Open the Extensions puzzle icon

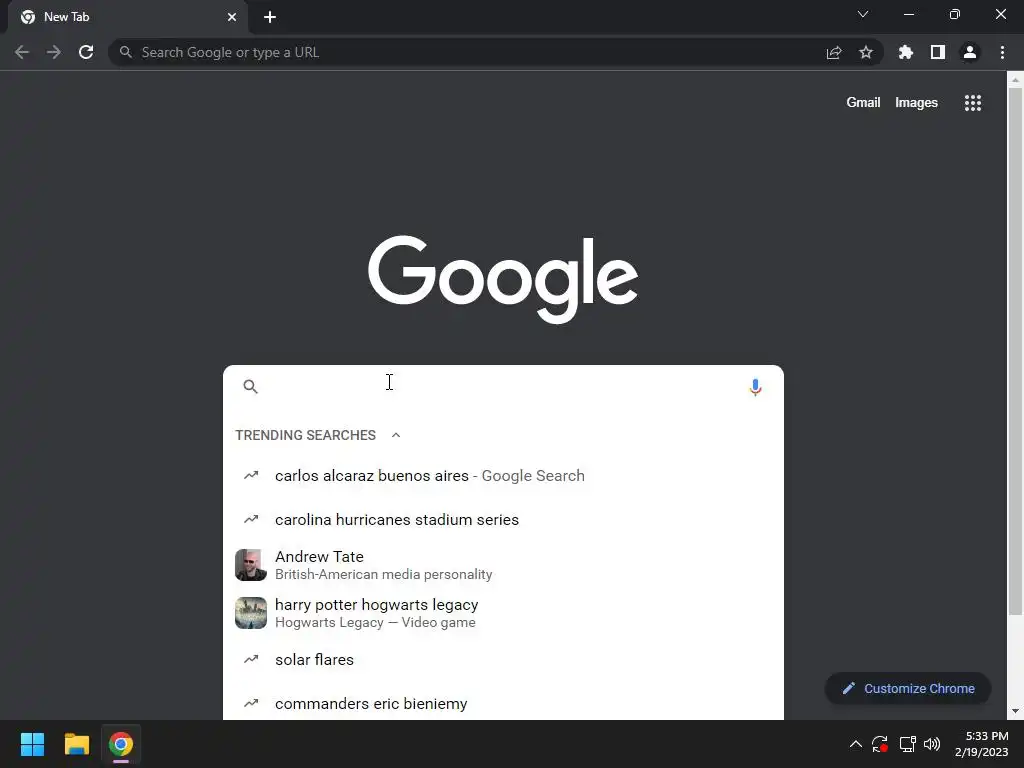point(906,52)
